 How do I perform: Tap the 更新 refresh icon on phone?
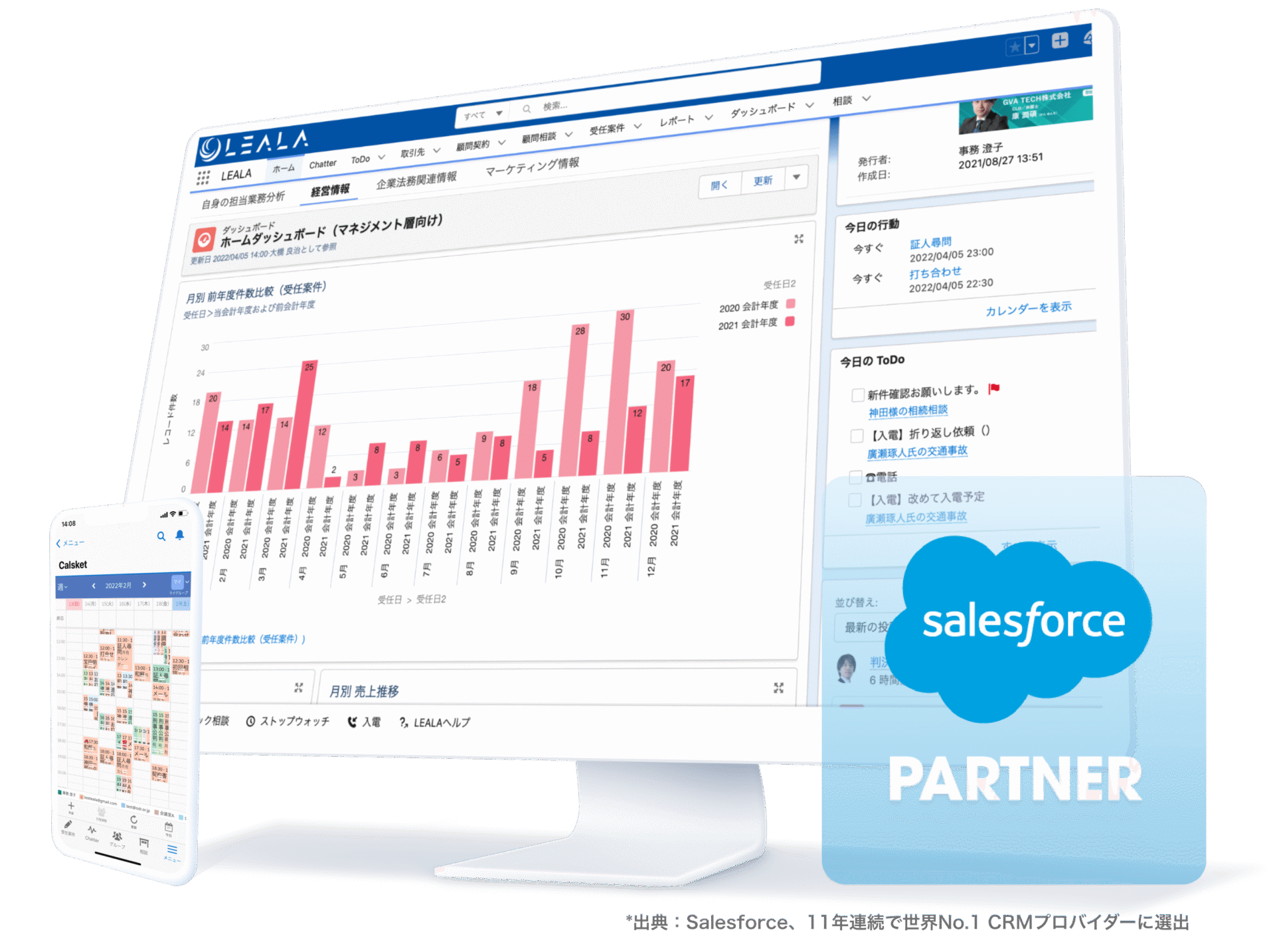coord(133,820)
